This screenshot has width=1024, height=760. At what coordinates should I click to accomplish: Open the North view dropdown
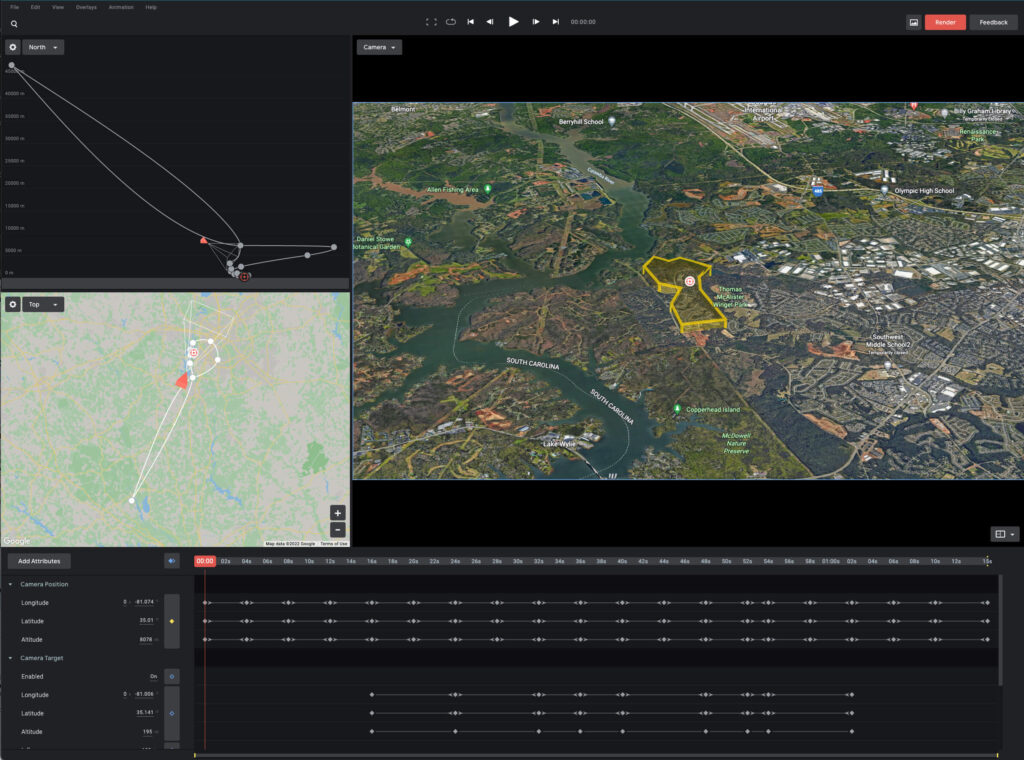[43, 47]
